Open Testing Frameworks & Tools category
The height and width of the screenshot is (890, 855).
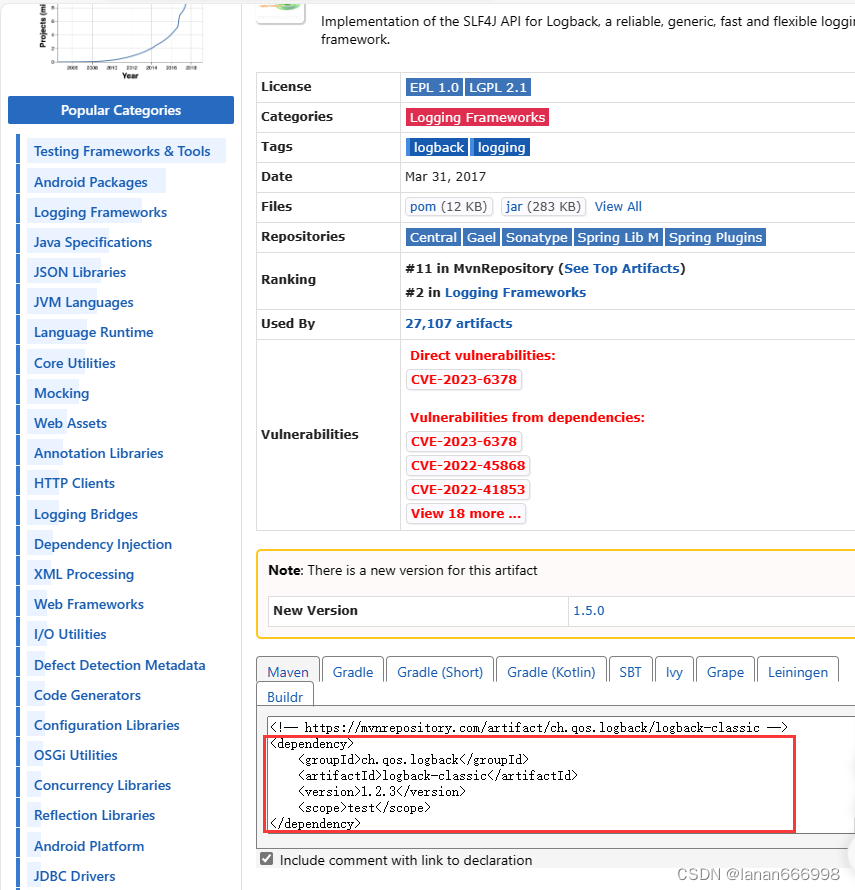[122, 152]
